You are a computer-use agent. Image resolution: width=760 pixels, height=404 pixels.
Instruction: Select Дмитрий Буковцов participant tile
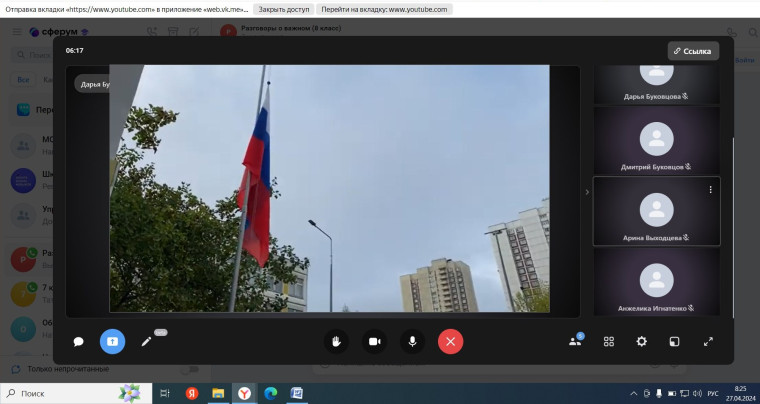(x=656, y=141)
